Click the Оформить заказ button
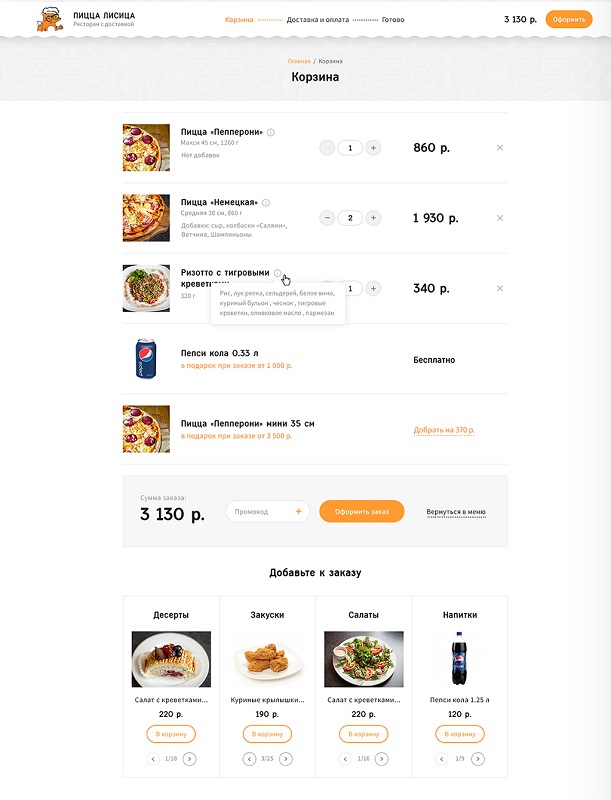611x800 pixels. pyautogui.click(x=362, y=511)
